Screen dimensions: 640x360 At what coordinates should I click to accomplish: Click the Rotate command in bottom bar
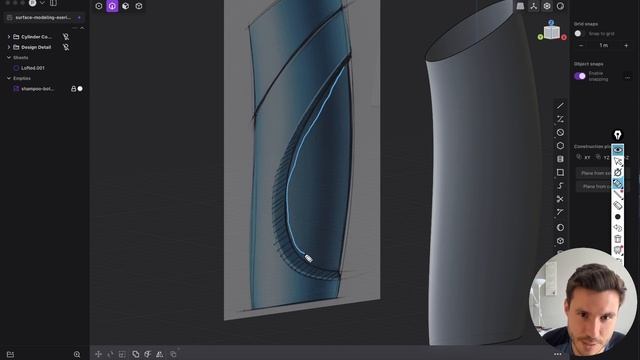click(x=110, y=354)
